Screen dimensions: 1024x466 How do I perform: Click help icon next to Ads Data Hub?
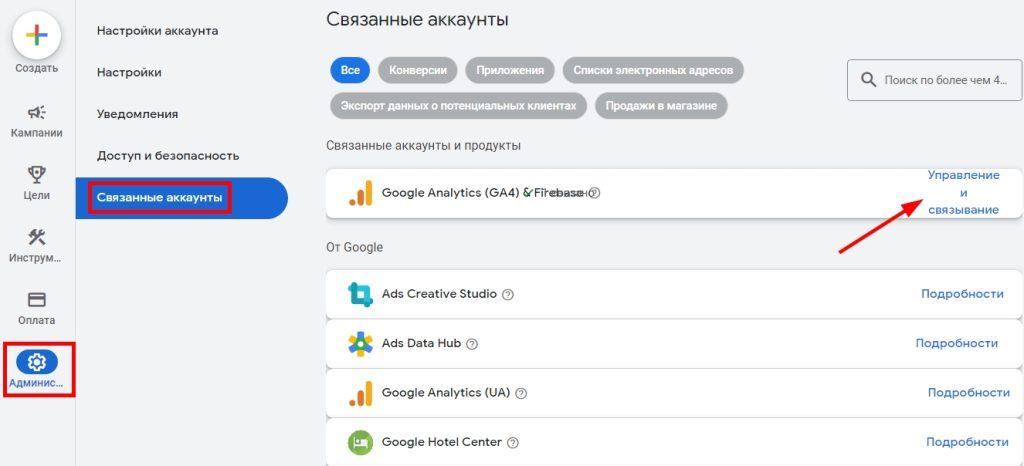(472, 344)
